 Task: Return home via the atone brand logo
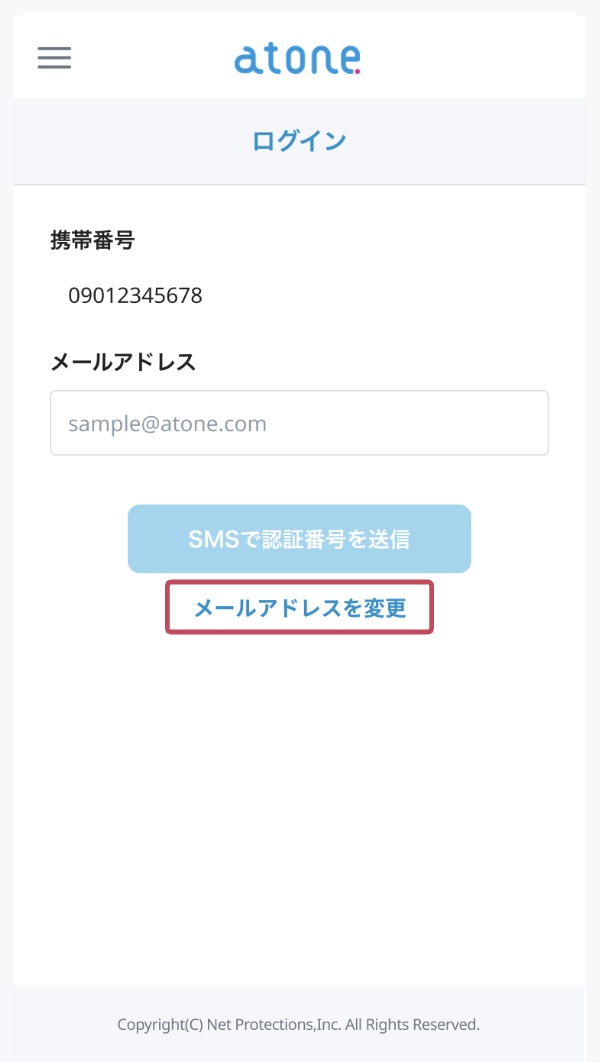pos(297,58)
